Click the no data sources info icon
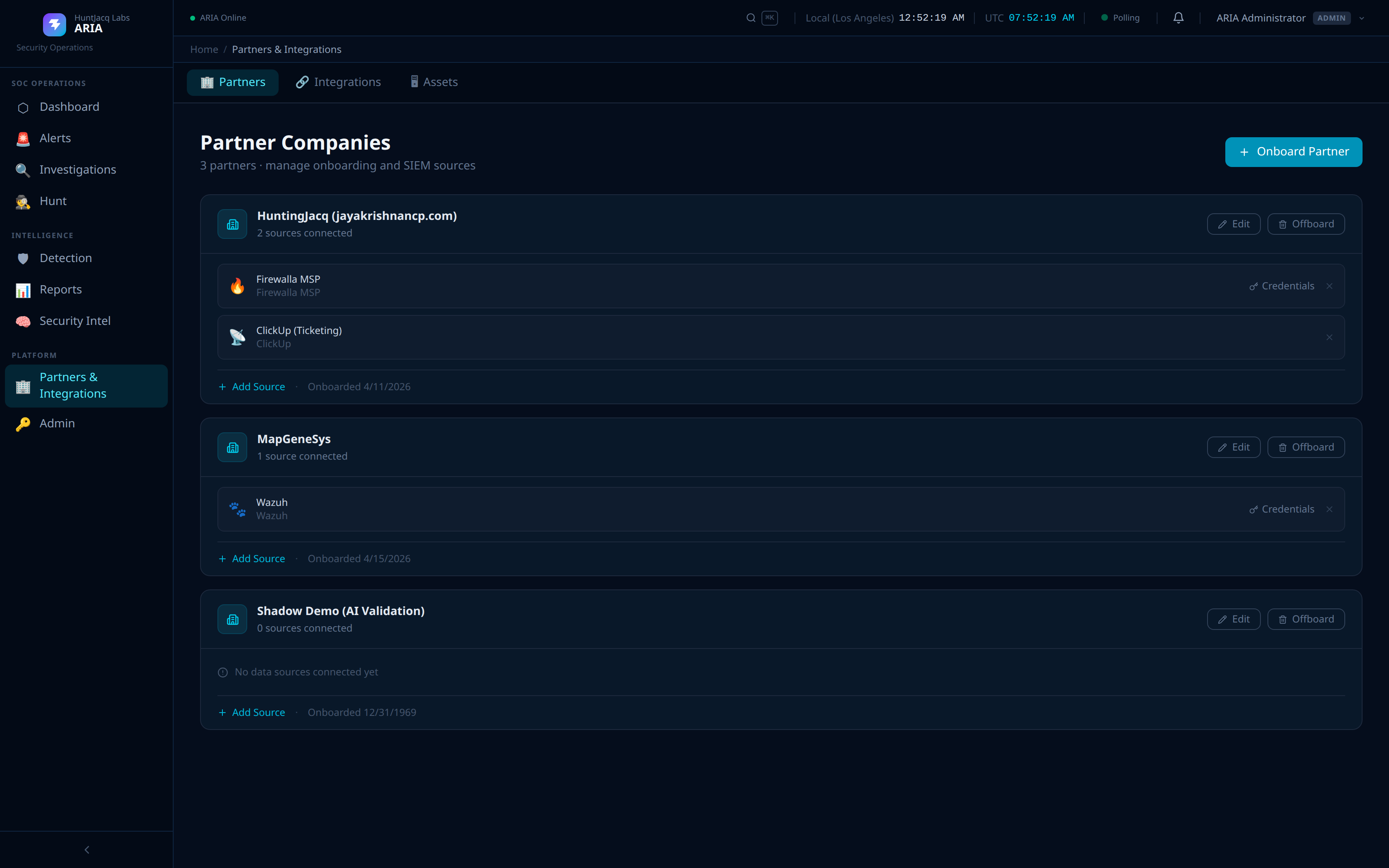This screenshot has width=1389, height=868. click(x=223, y=672)
